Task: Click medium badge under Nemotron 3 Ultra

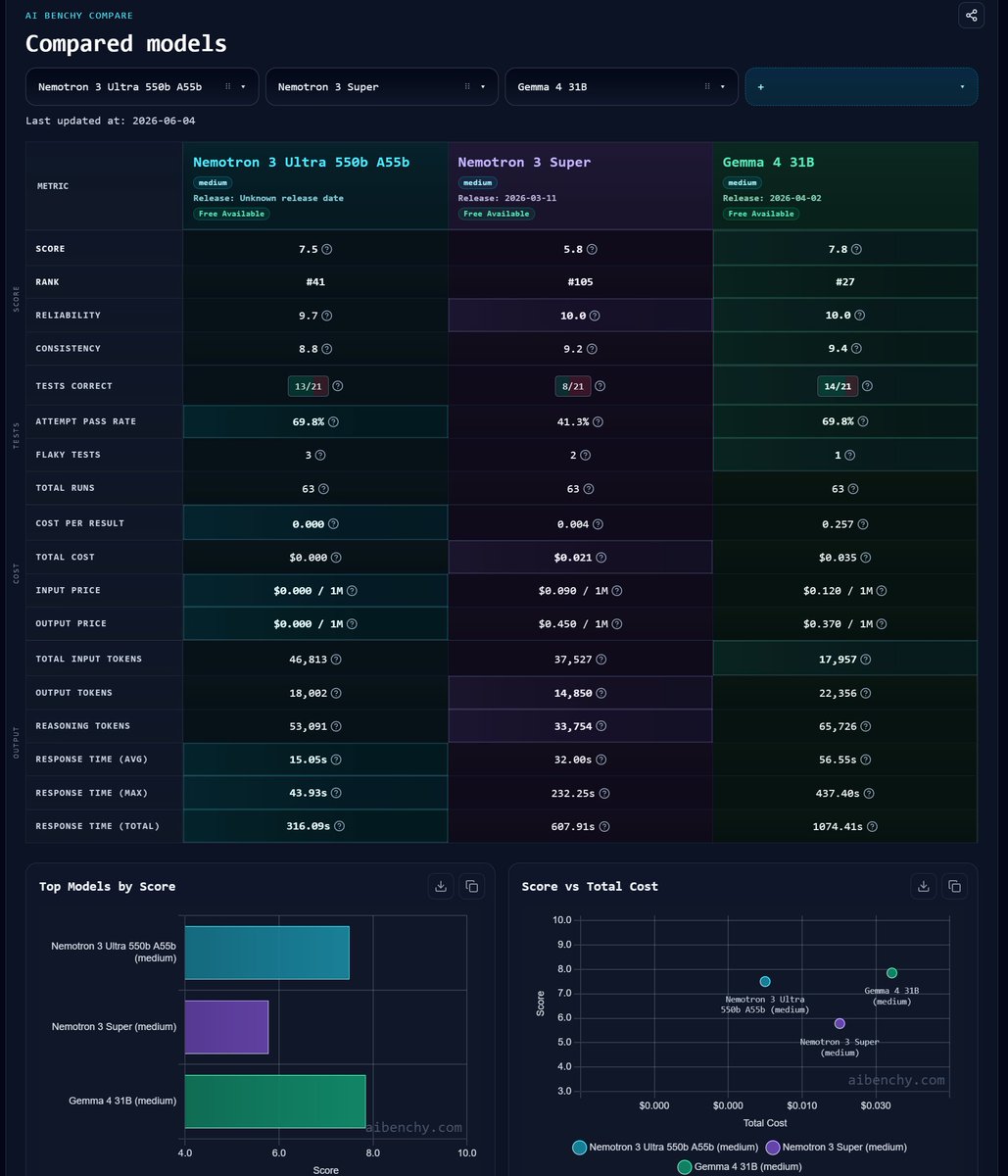Action: pyautogui.click(x=213, y=182)
